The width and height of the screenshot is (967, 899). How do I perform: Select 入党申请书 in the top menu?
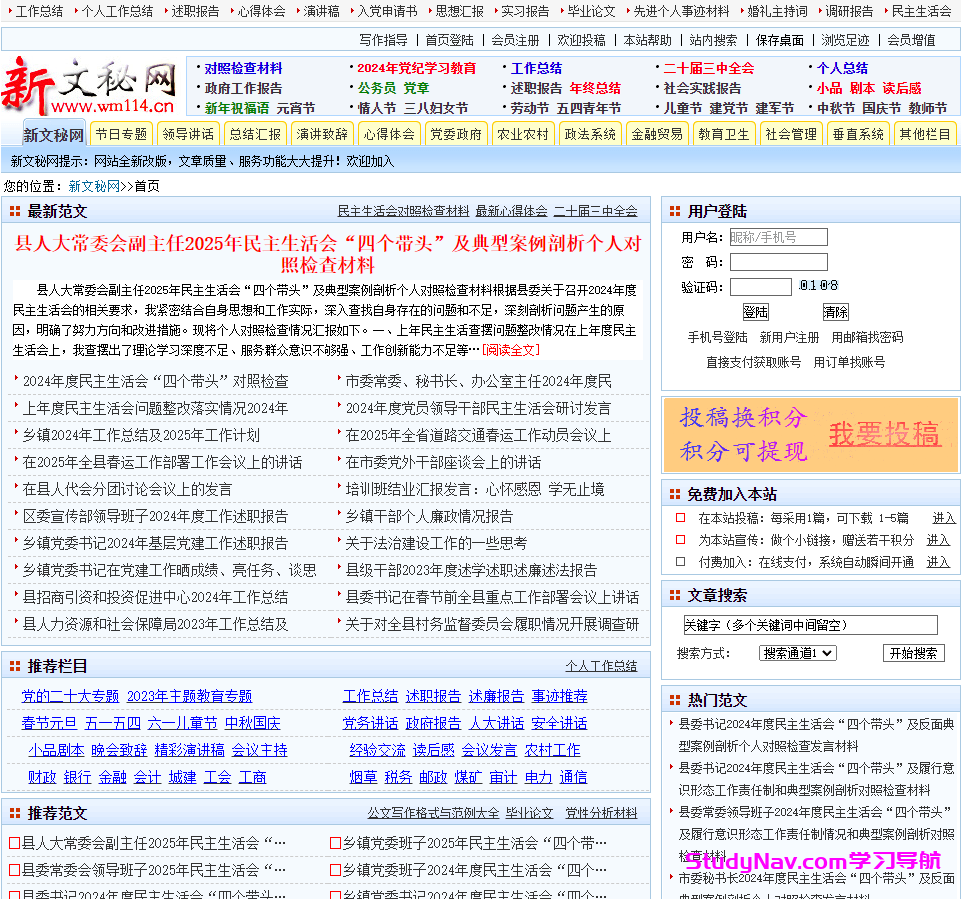(x=387, y=12)
